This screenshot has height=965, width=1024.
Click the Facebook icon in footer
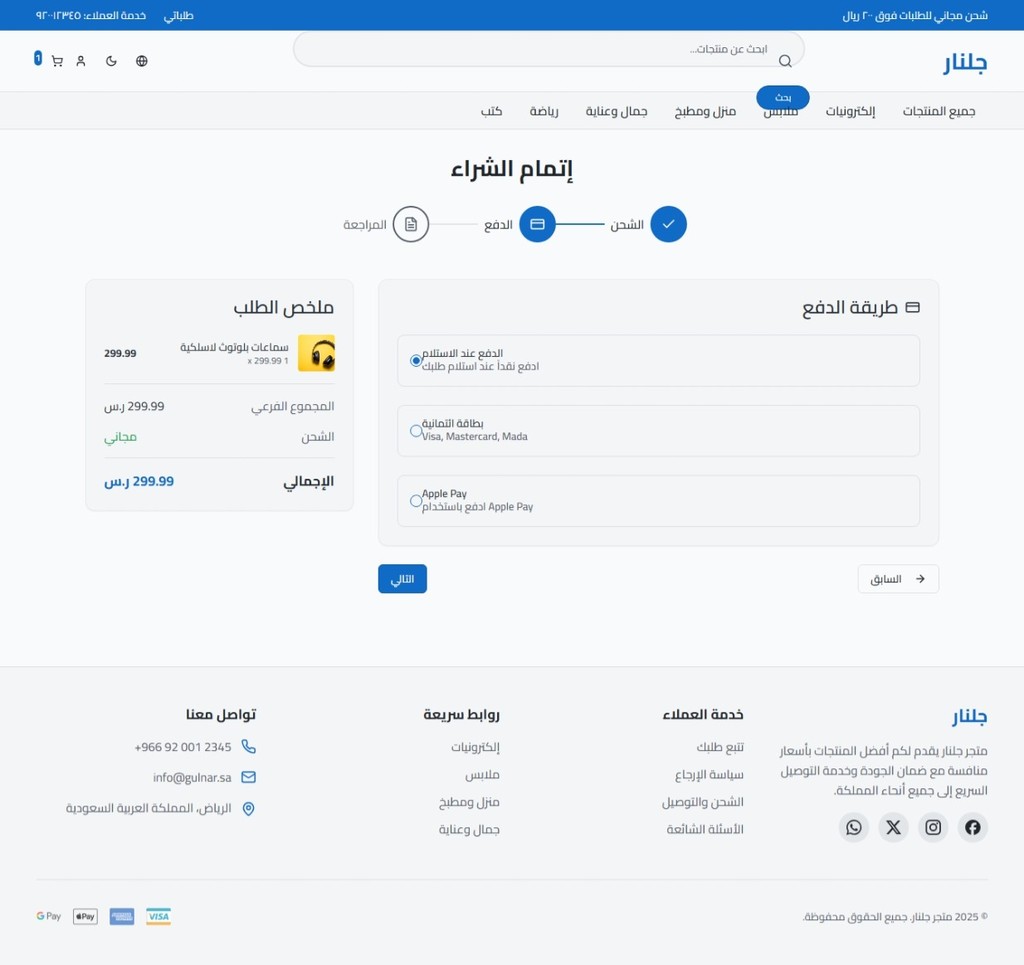coord(972,827)
